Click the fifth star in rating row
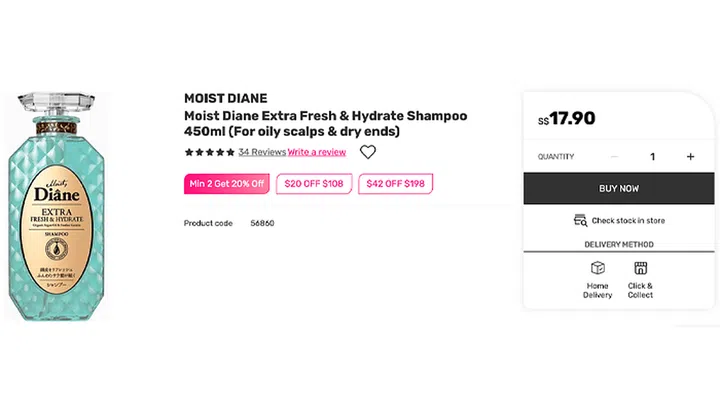 coord(230,152)
